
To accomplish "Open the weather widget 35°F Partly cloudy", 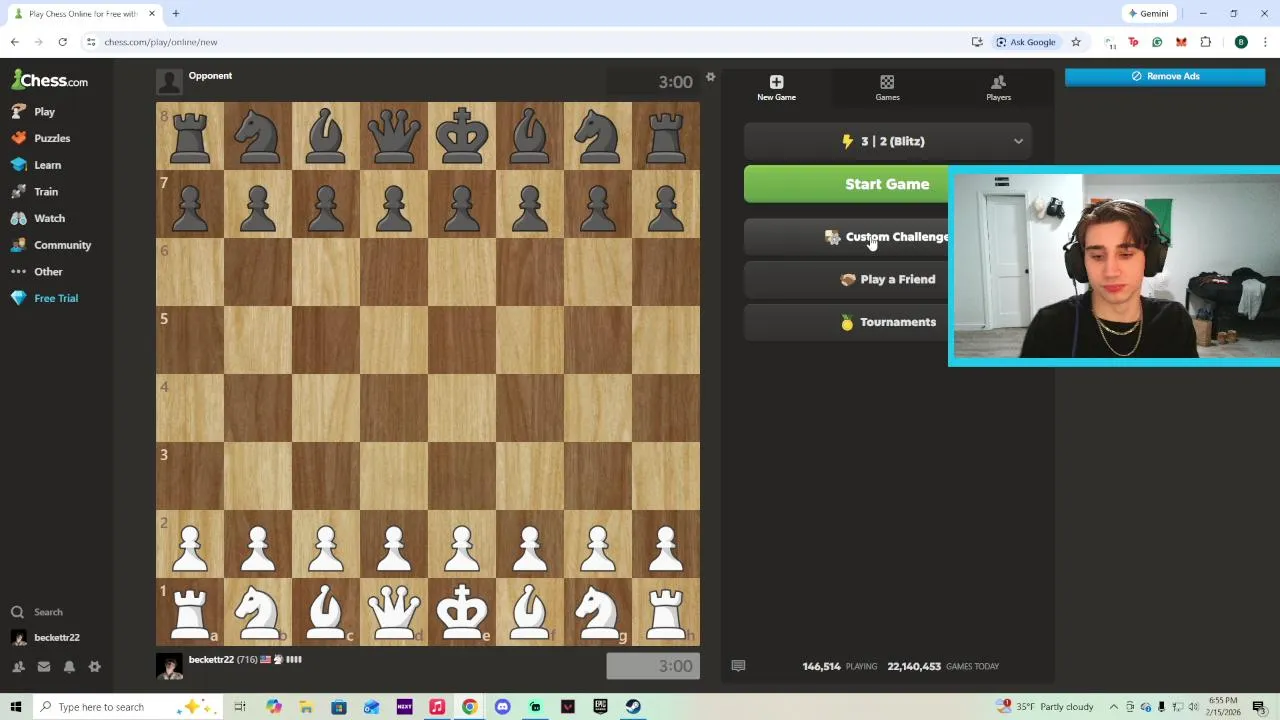I will [1045, 707].
